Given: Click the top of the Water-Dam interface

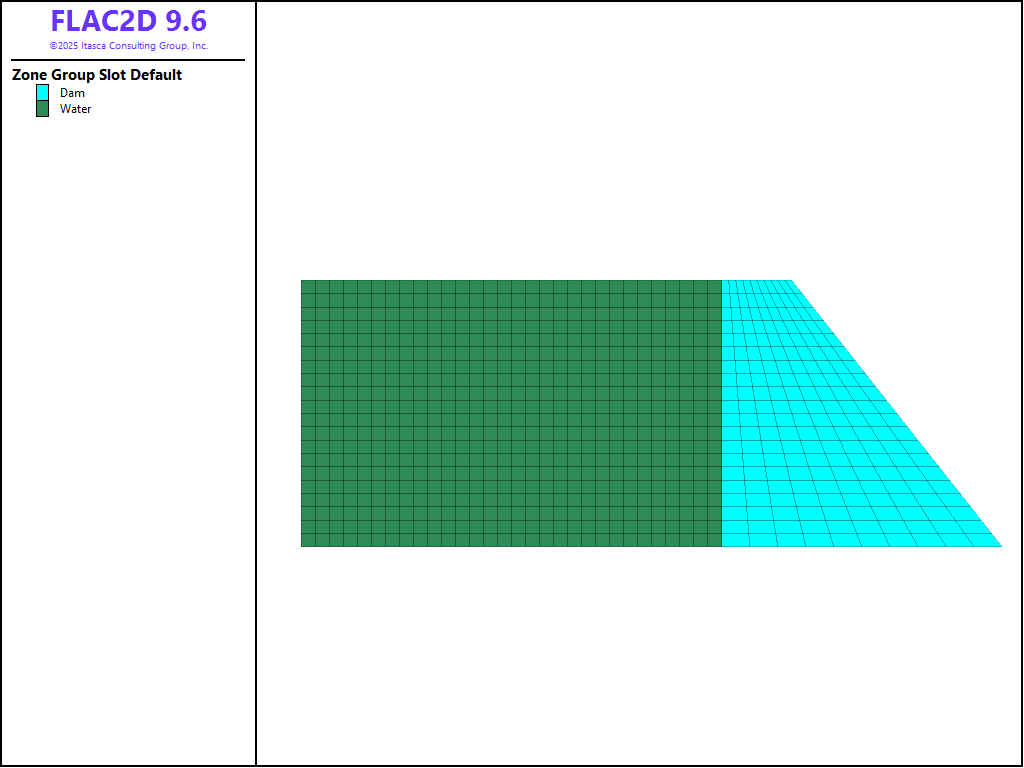Looking at the screenshot, I should click(x=722, y=281).
